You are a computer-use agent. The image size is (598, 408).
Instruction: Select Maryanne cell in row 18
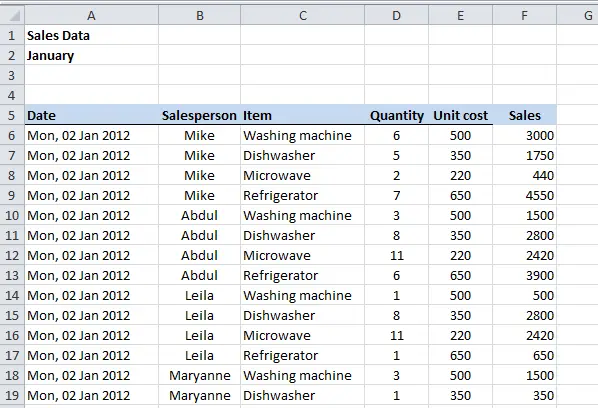point(199,375)
